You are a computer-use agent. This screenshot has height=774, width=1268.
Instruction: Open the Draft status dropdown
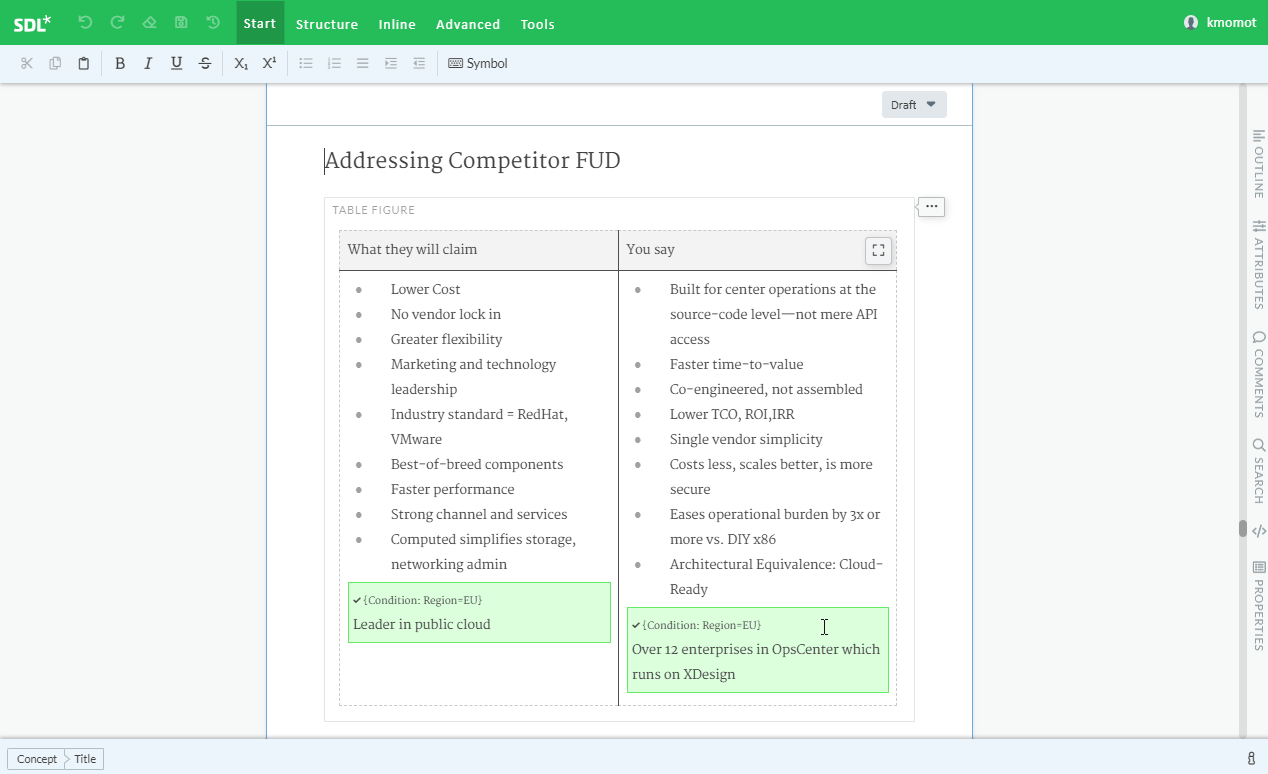pos(914,104)
